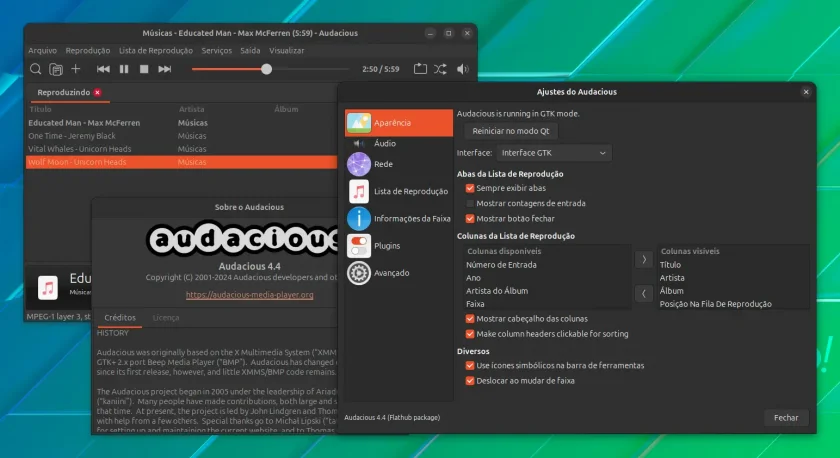The height and width of the screenshot is (458, 840).
Task: Sort by Álbum column header in playlist
Action: point(286,109)
